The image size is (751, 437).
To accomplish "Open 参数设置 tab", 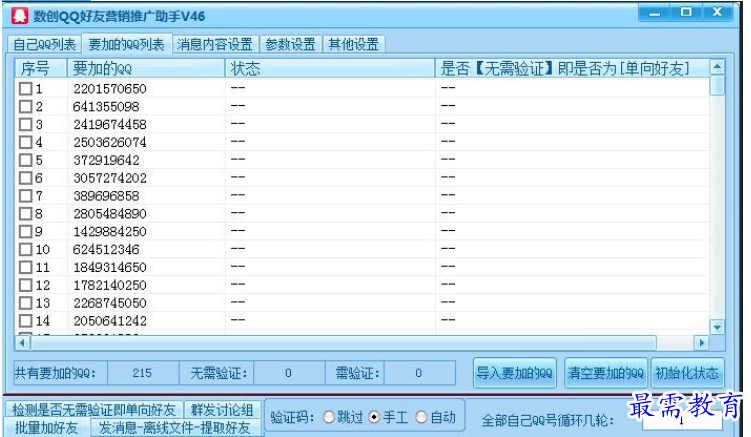I will point(290,45).
